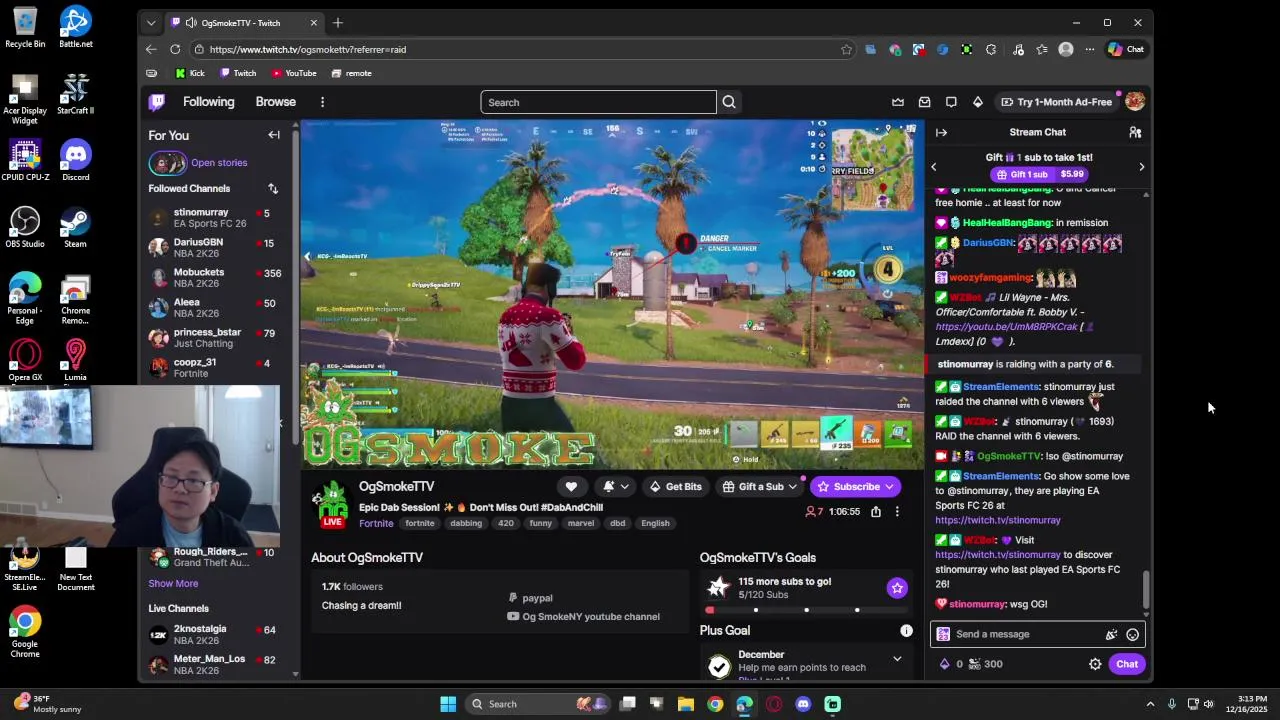1280x720 pixels.
Task: Click the Twitch search field
Action: click(x=598, y=102)
